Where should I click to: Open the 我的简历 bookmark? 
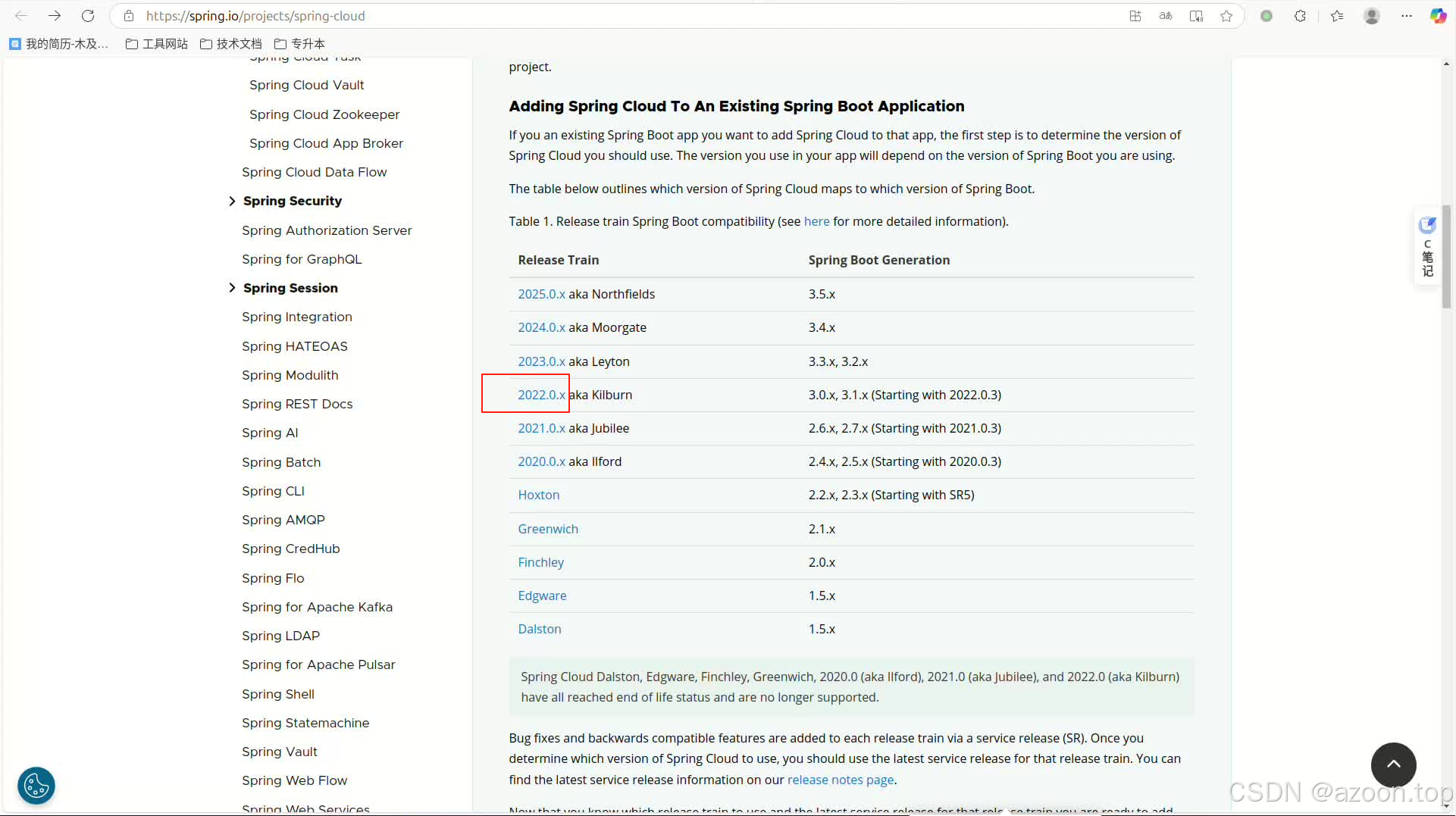[59, 44]
